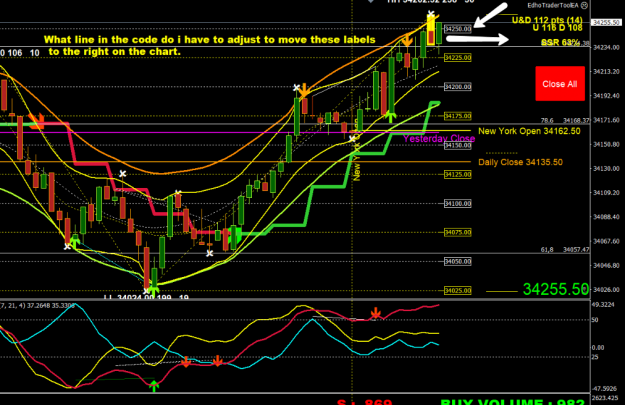Screen dimensions: 625x405
Task: Click the oscillator values label 37.2648 35.3306
Action: coord(50,306)
